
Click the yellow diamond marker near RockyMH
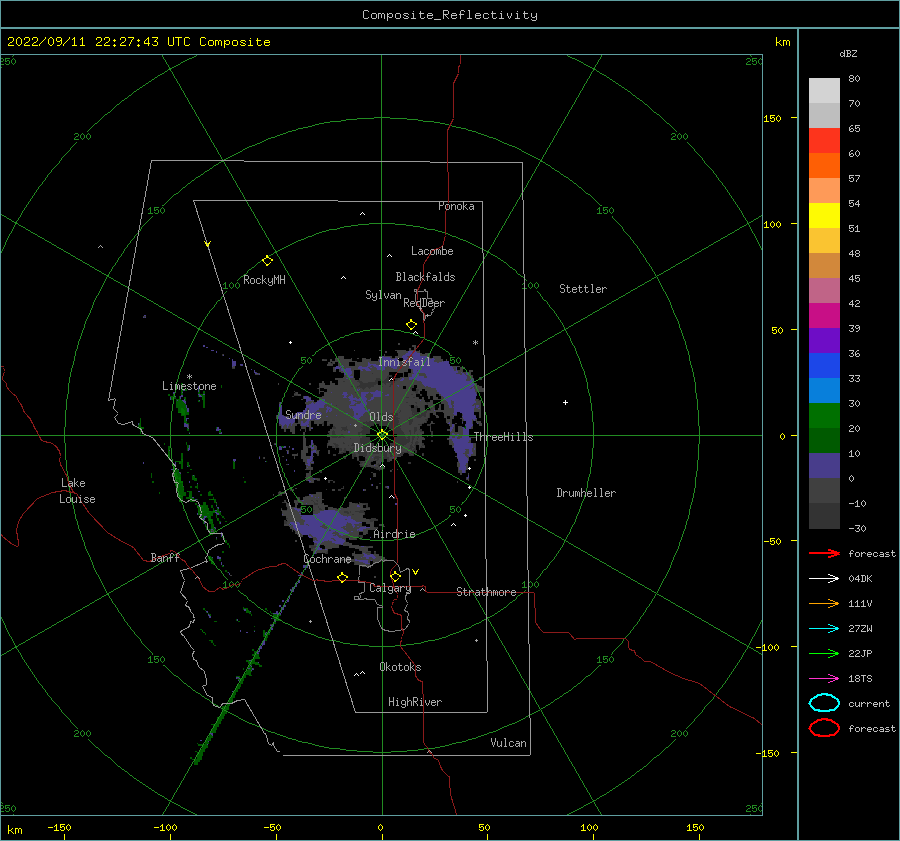coord(267,261)
